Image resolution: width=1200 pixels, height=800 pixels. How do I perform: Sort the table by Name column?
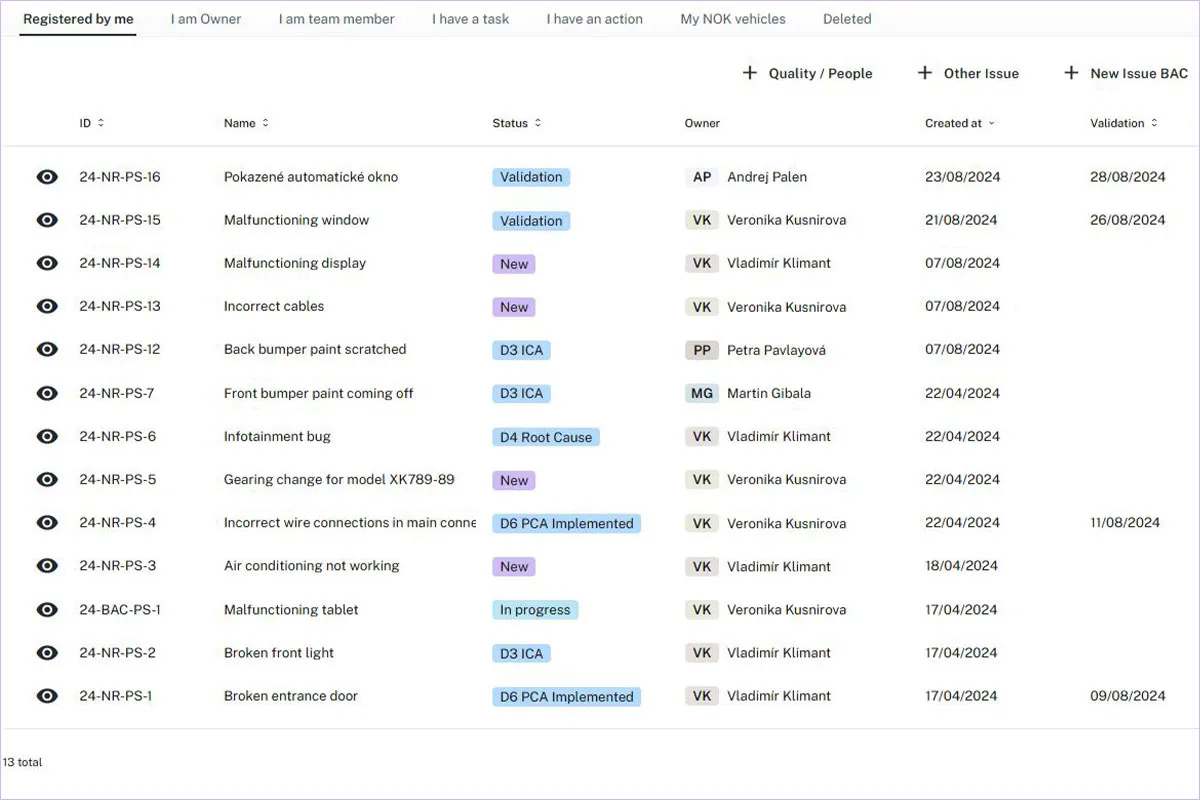(x=246, y=123)
